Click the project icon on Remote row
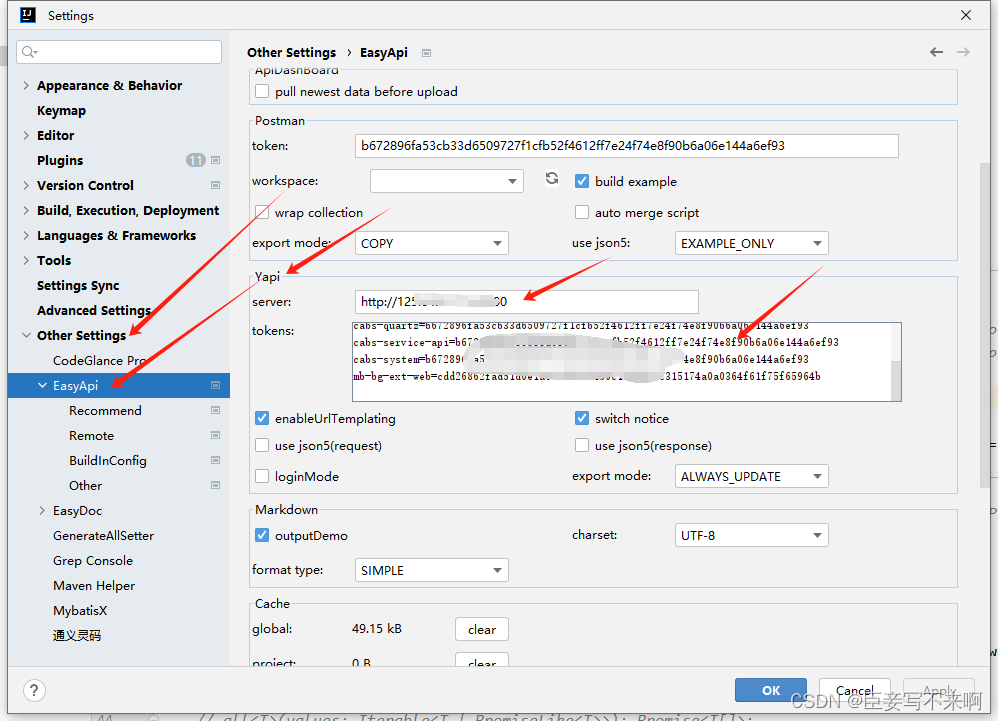Image resolution: width=998 pixels, height=721 pixels. click(216, 435)
